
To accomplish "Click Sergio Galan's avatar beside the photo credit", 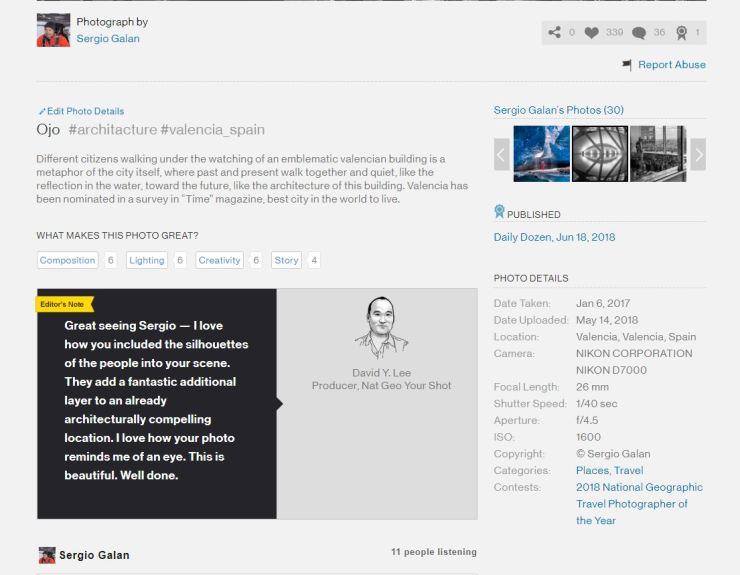I will coord(53,30).
